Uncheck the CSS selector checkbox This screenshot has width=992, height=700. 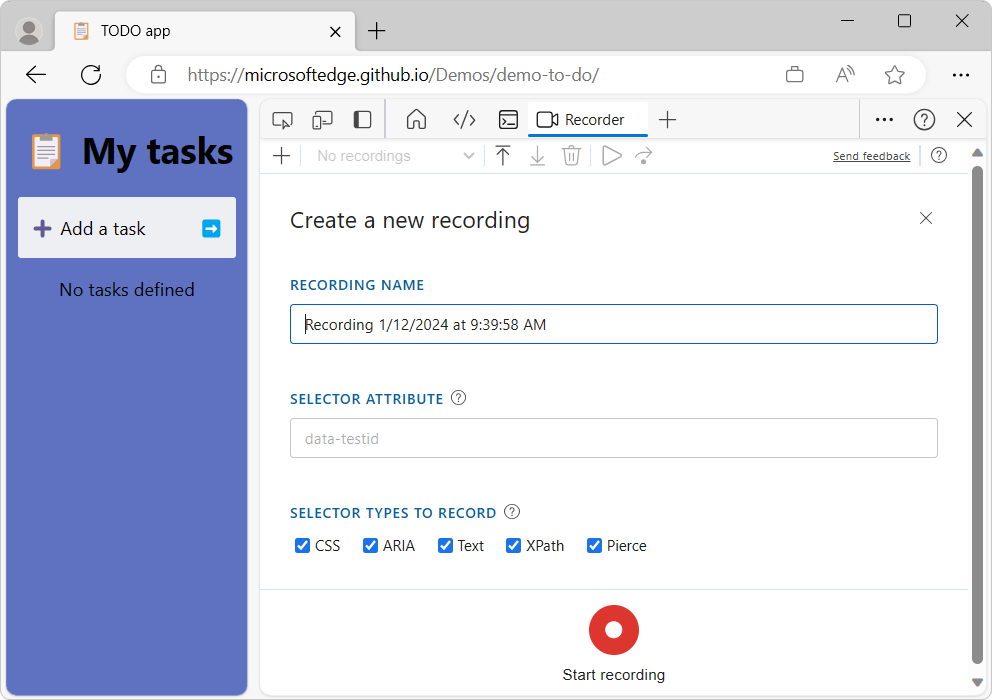pyautogui.click(x=302, y=546)
